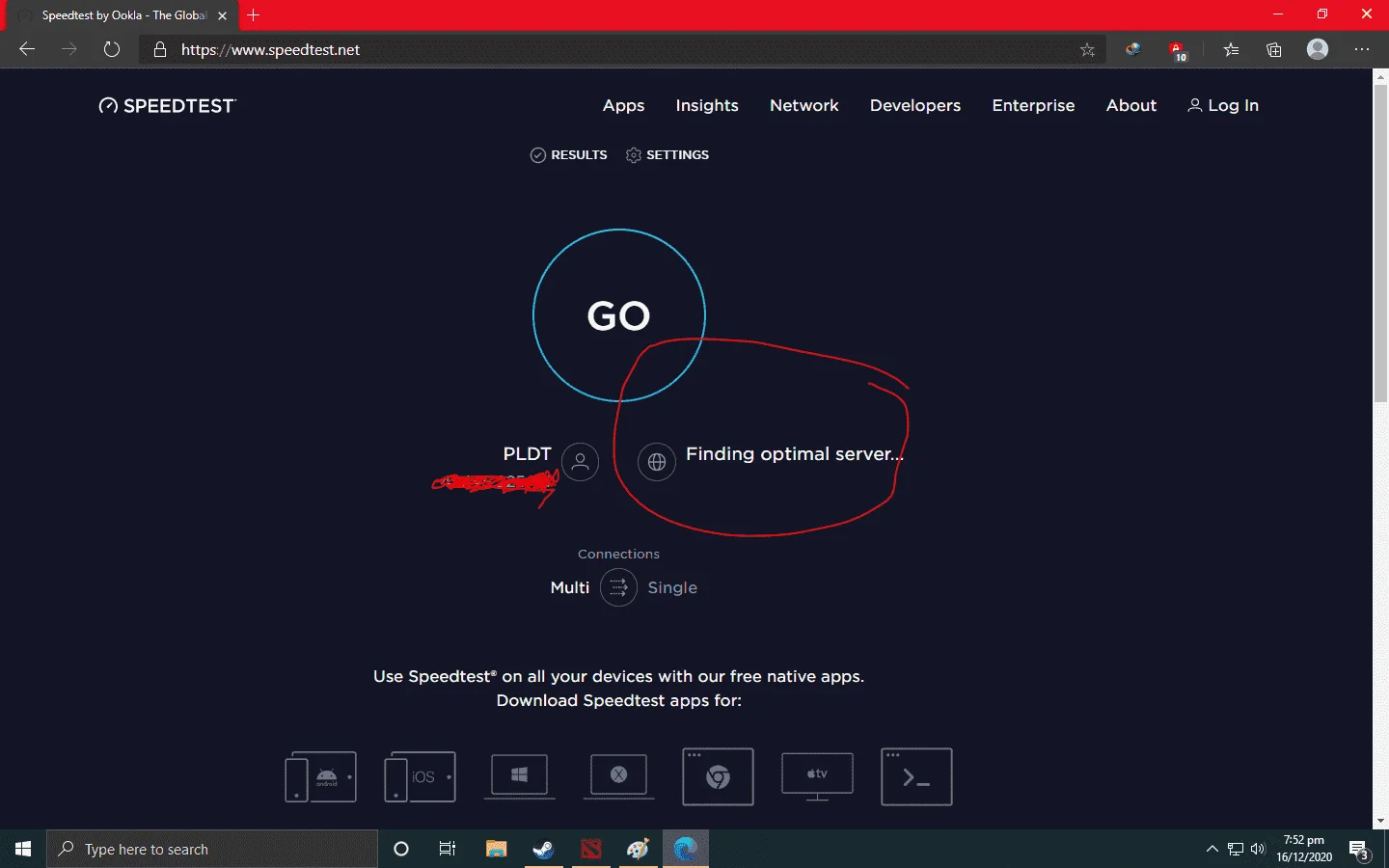Click the user profile icon beside PLDT
The image size is (1389, 868).
[580, 462]
